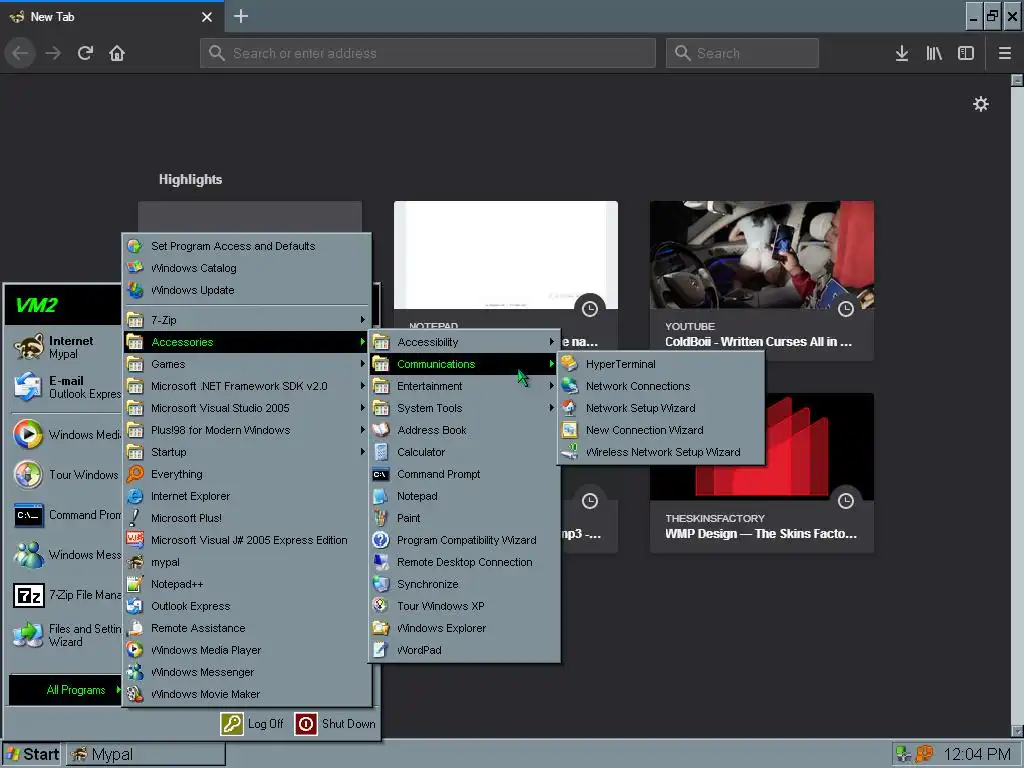The image size is (1024, 768).
Task: Click the Paint icon
Action: tap(381, 518)
